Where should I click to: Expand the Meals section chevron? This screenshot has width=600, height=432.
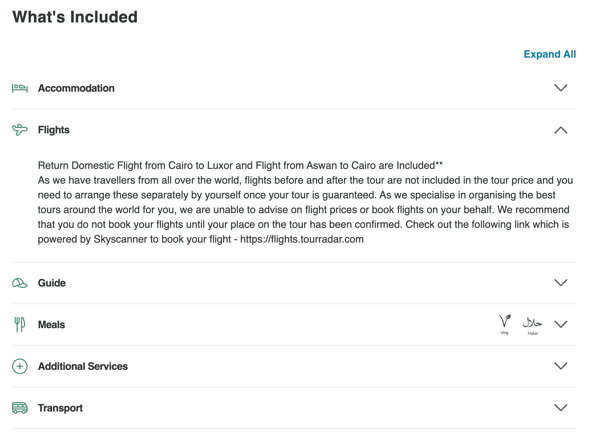tap(561, 324)
